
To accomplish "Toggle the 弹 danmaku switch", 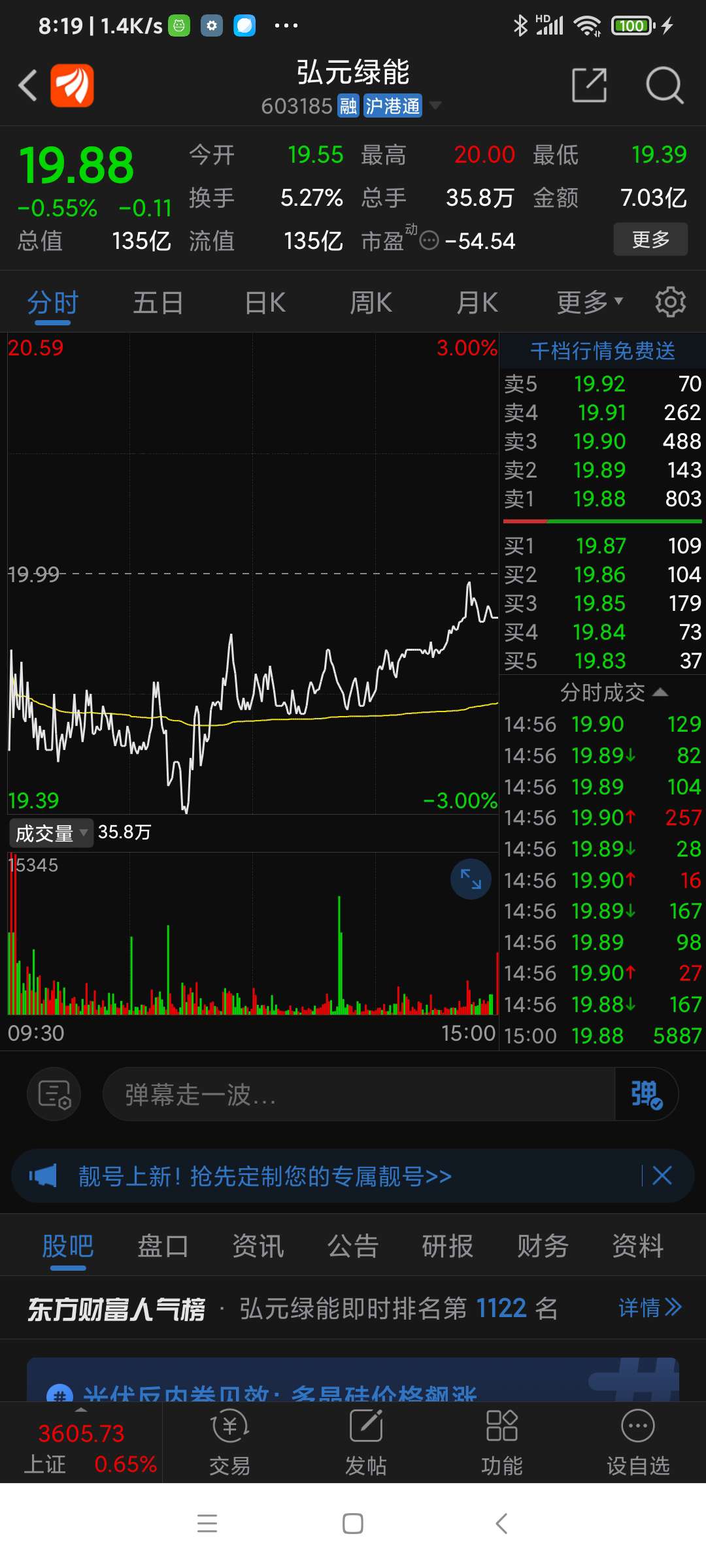I will pos(647,1094).
